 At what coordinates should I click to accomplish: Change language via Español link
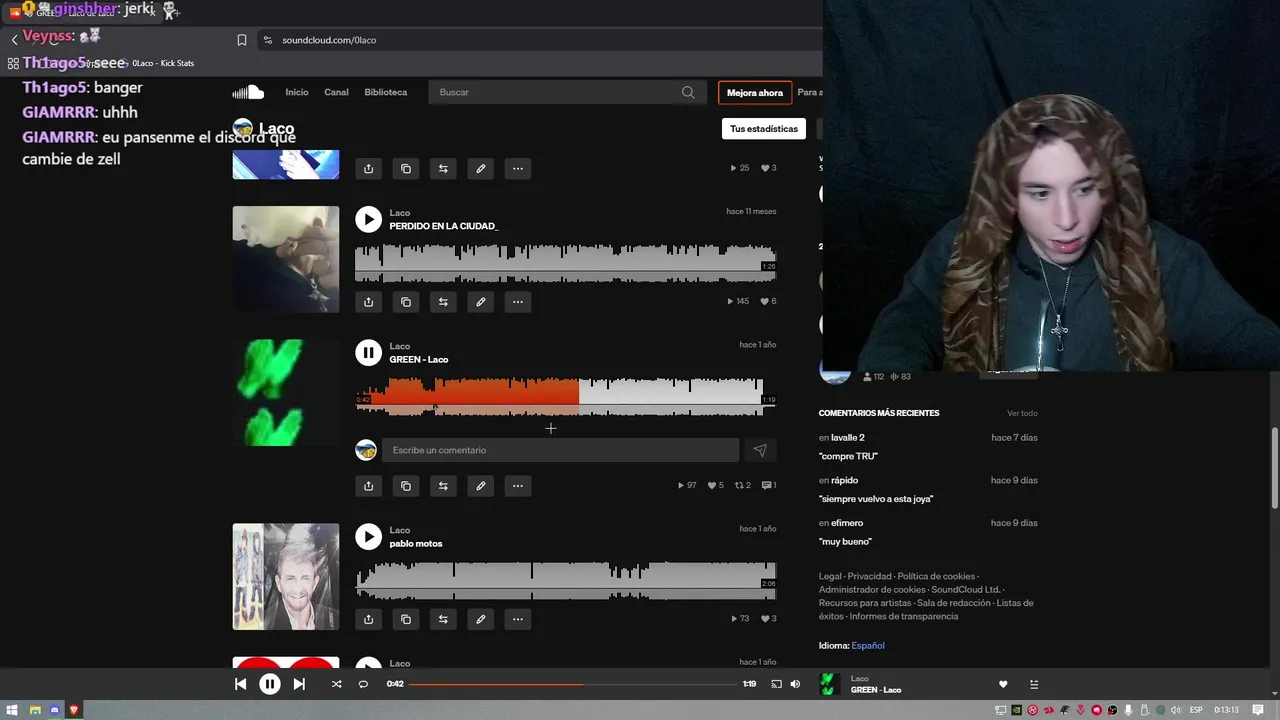click(x=868, y=646)
